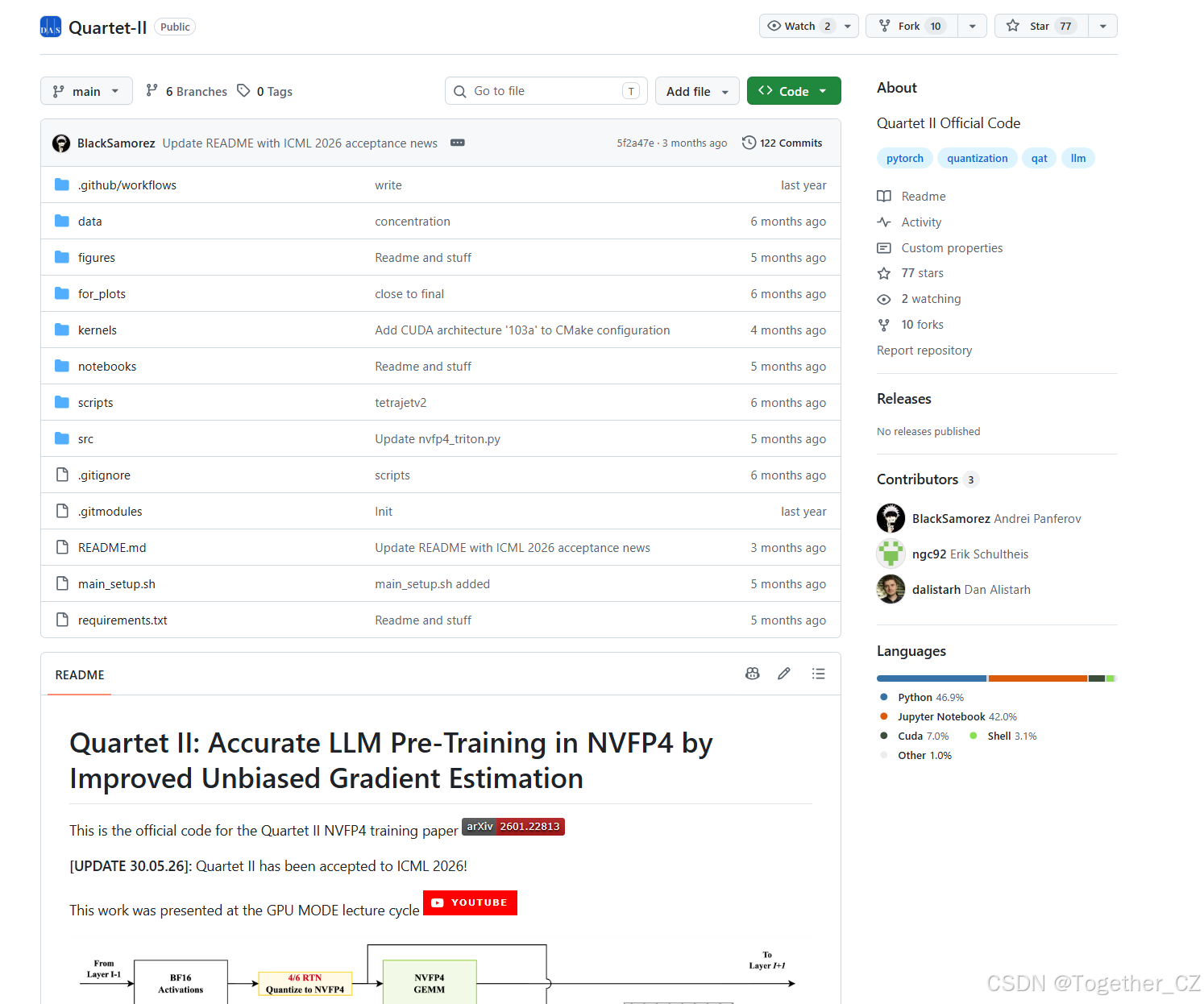Open the green Code dropdown
Image resolution: width=1204 pixels, height=1004 pixels.
[794, 91]
